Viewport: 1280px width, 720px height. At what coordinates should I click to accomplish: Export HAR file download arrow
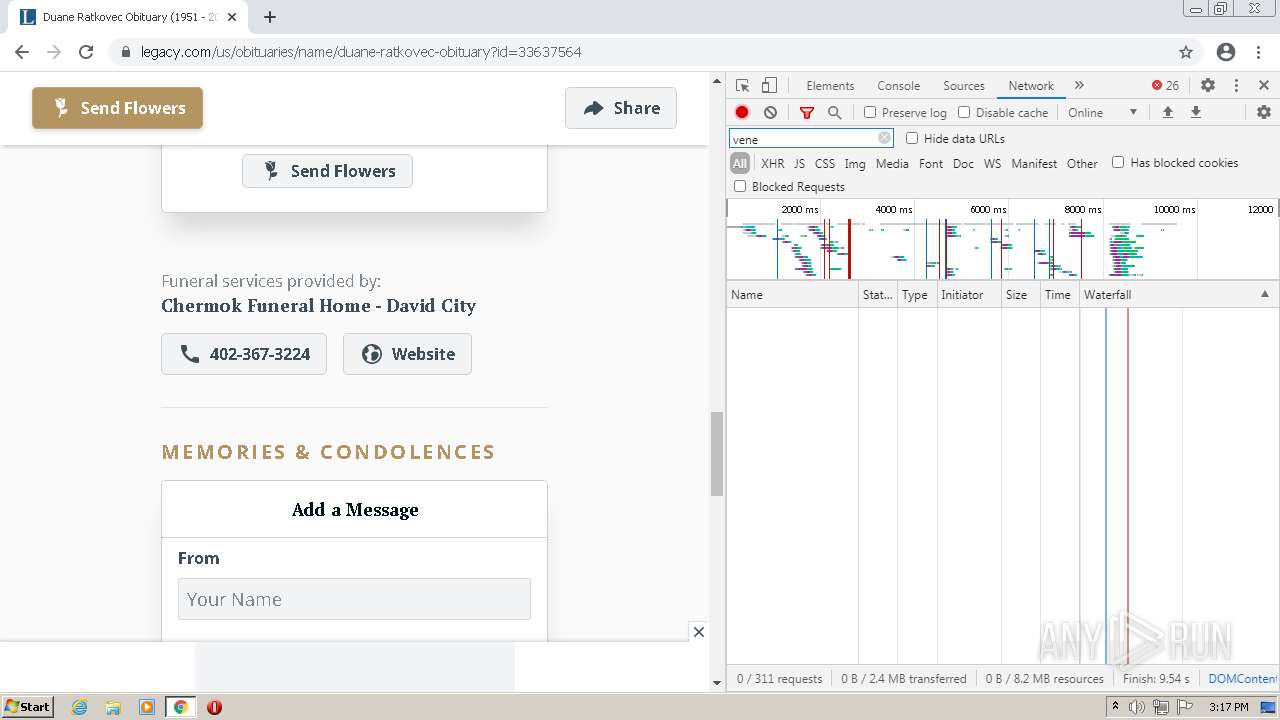click(x=1195, y=113)
